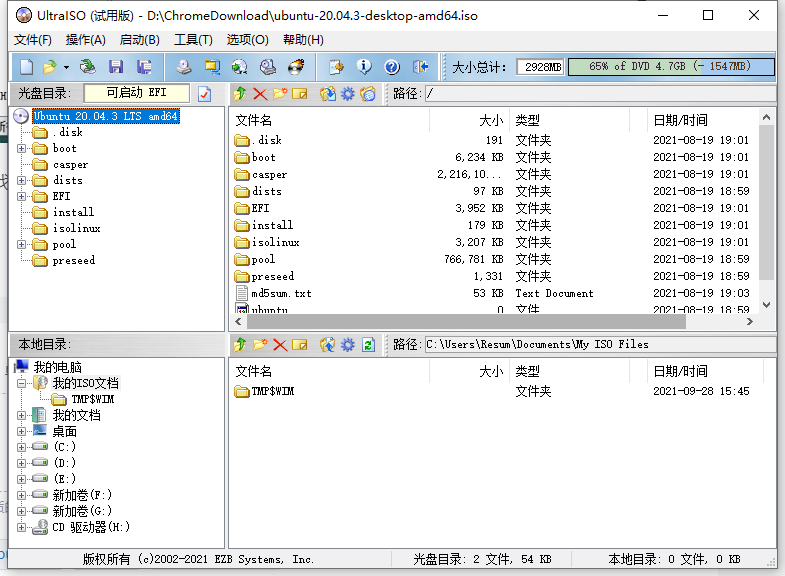Go up one level in local directory
Viewport: 785px width, 576px height.
240,344
